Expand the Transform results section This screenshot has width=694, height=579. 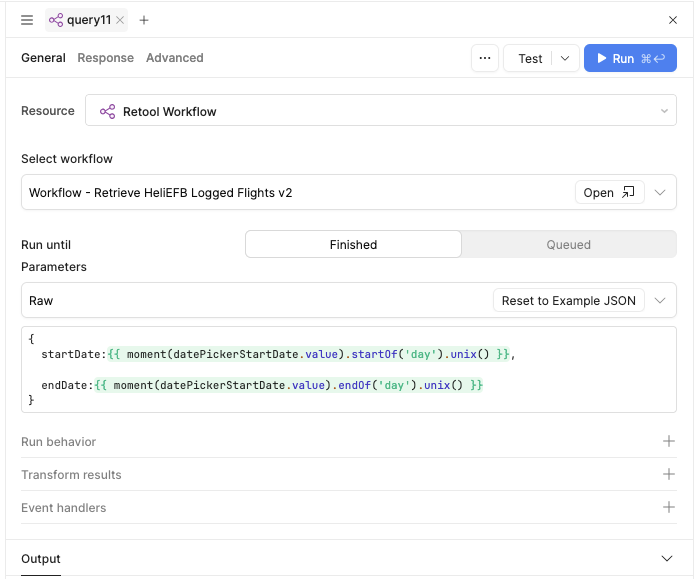[668, 475]
